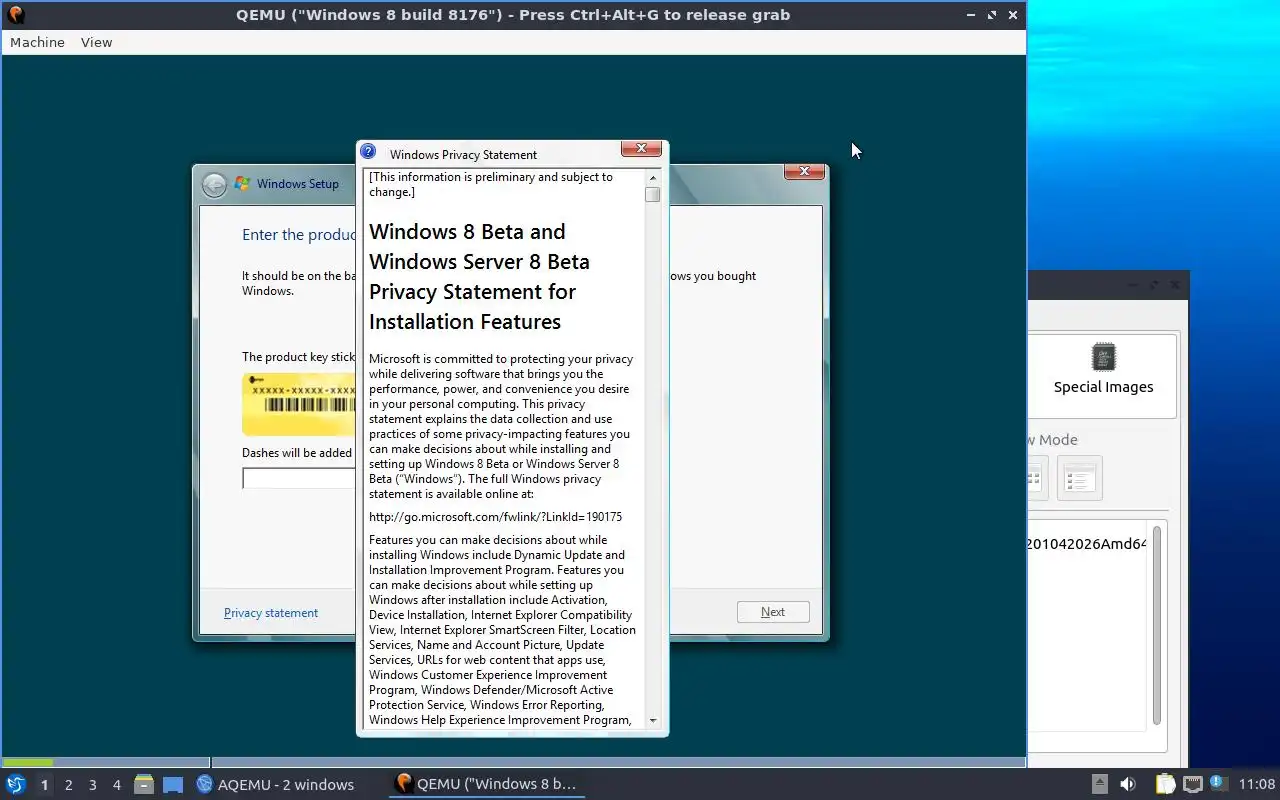The width and height of the screenshot is (1280, 800).
Task: Click the 11:08 clock in the panel
Action: point(1257,784)
